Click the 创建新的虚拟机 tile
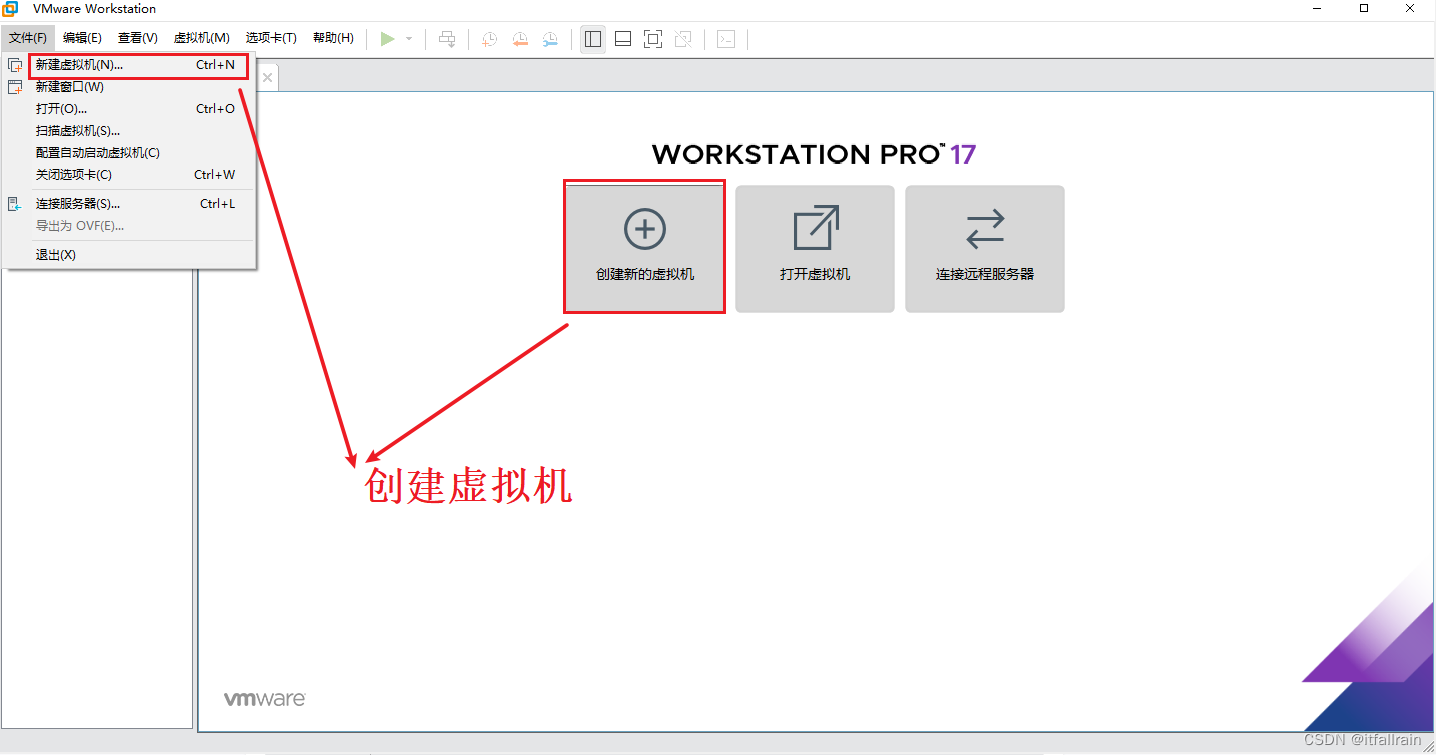 (x=645, y=248)
